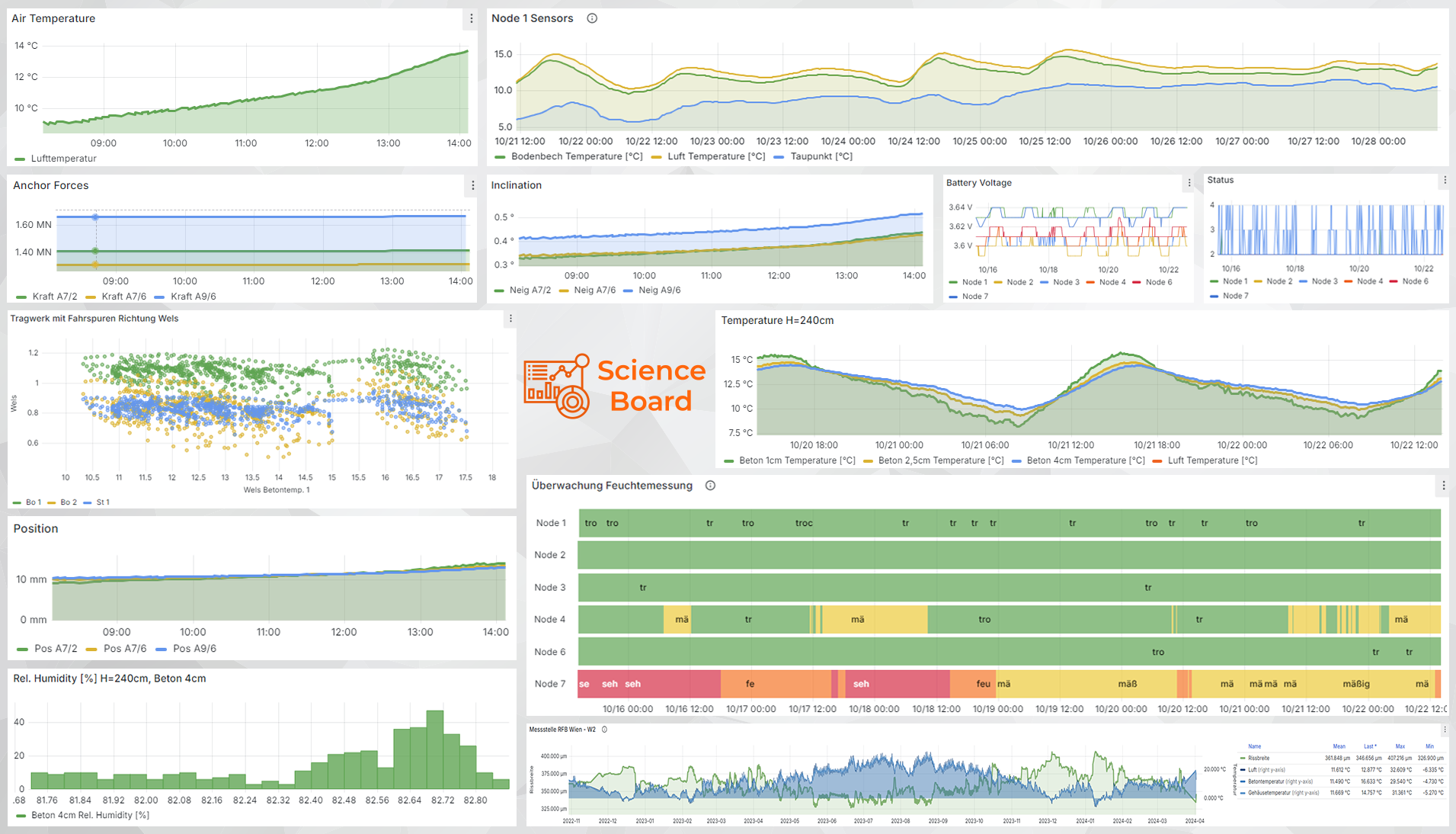Click the tallest histogram bar near 82.72
This screenshot has width=1456, height=834.
point(435,749)
